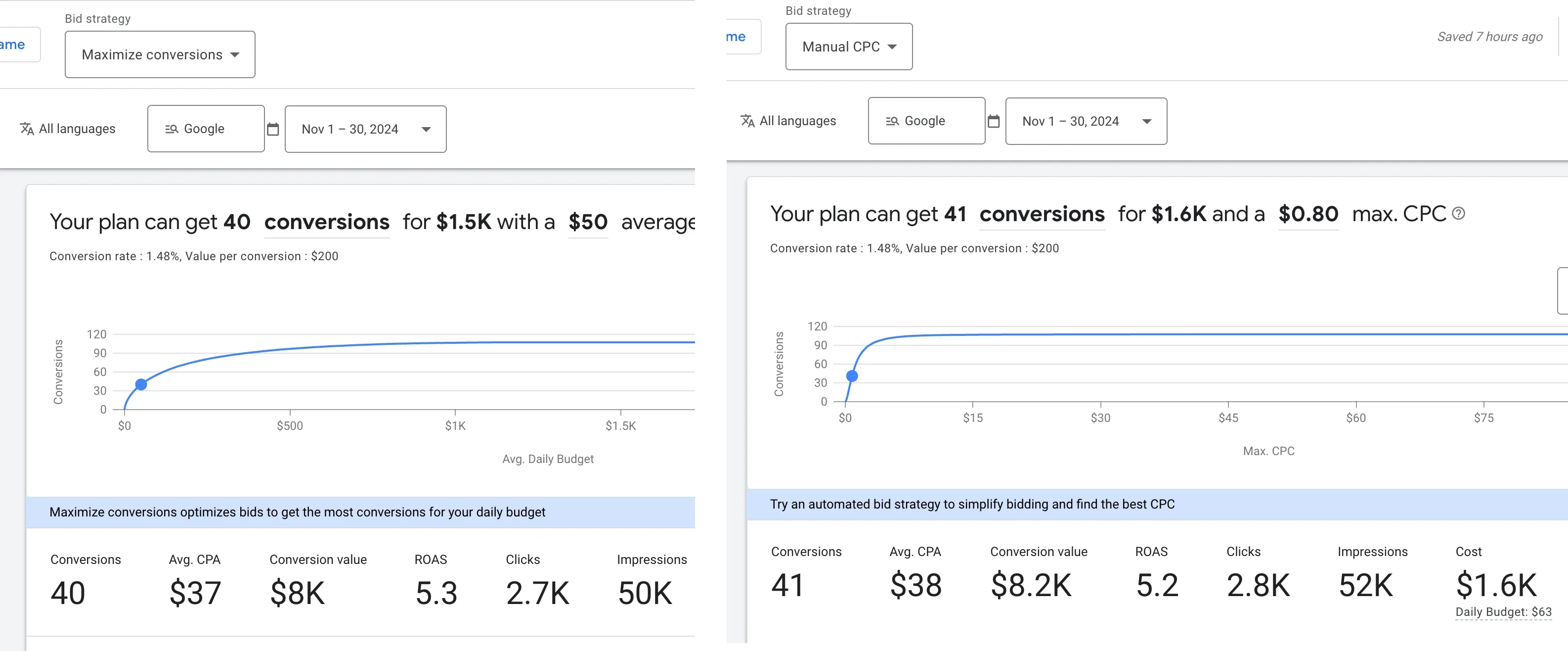Click the automated bid strategy suggestion banner
Screen dimensions: 1568x651
tap(1157, 504)
